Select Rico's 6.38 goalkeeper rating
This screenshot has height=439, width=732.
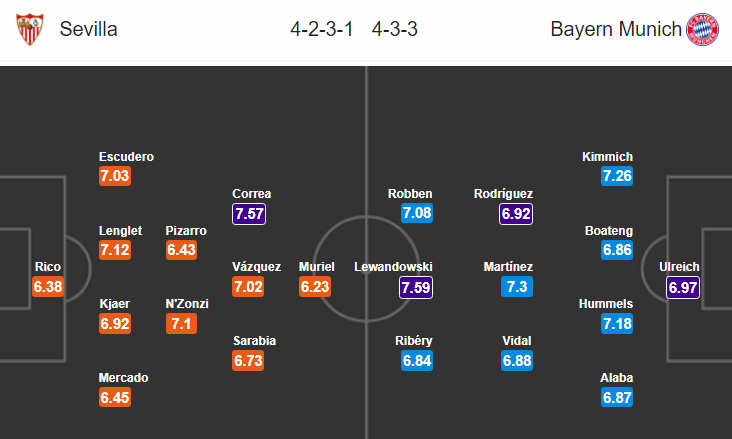48,288
